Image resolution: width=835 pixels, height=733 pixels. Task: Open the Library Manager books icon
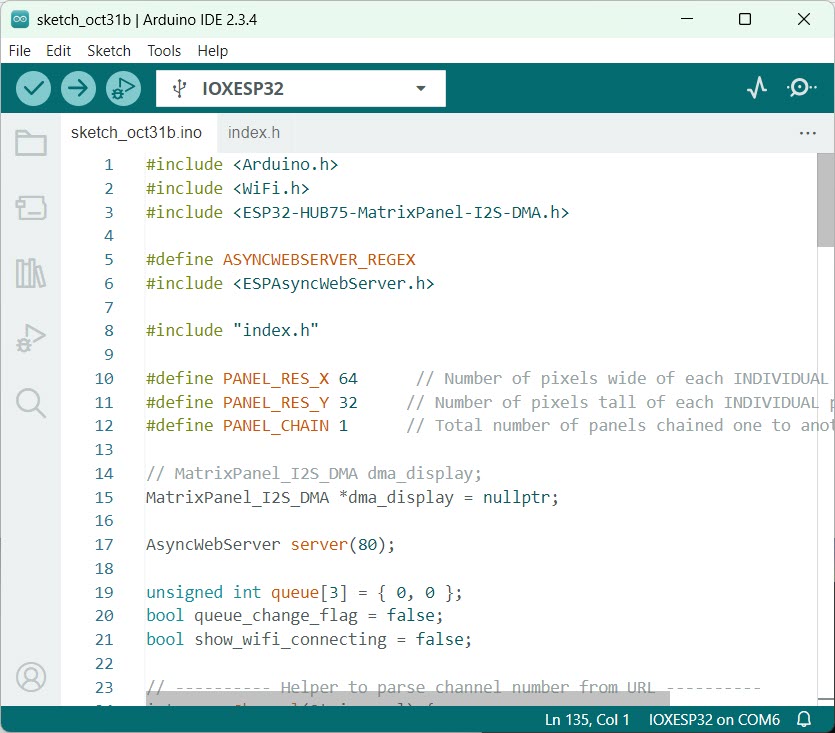point(31,272)
